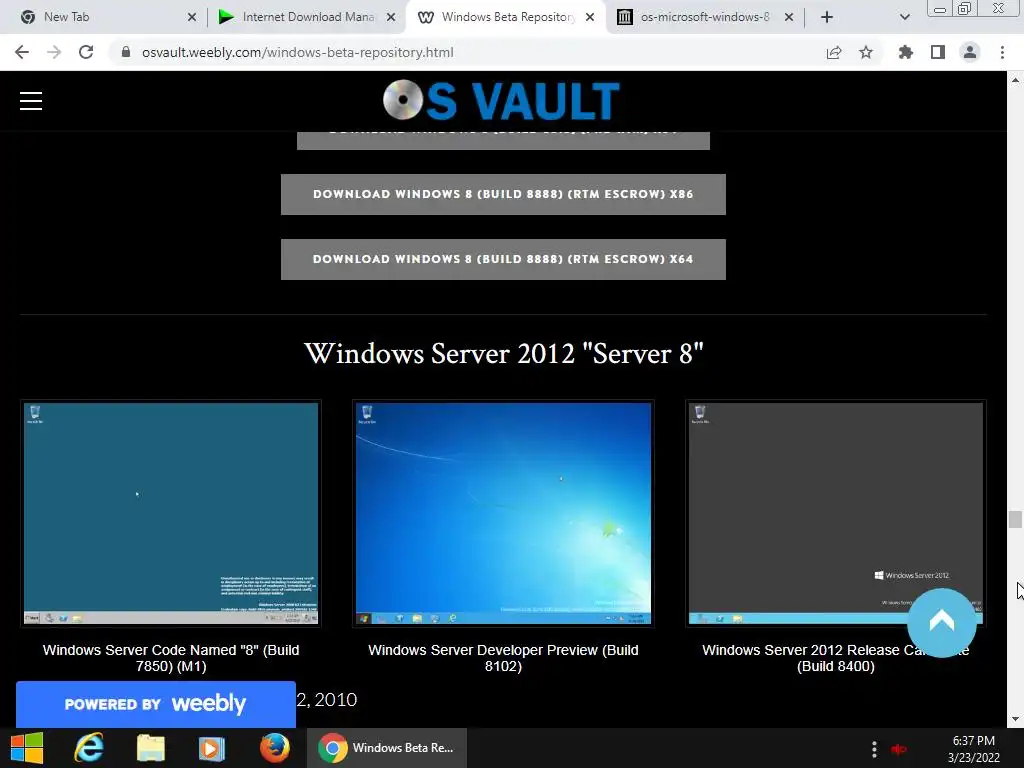This screenshot has width=1024, height=768.
Task: Reload the current page
Action: [x=86, y=52]
